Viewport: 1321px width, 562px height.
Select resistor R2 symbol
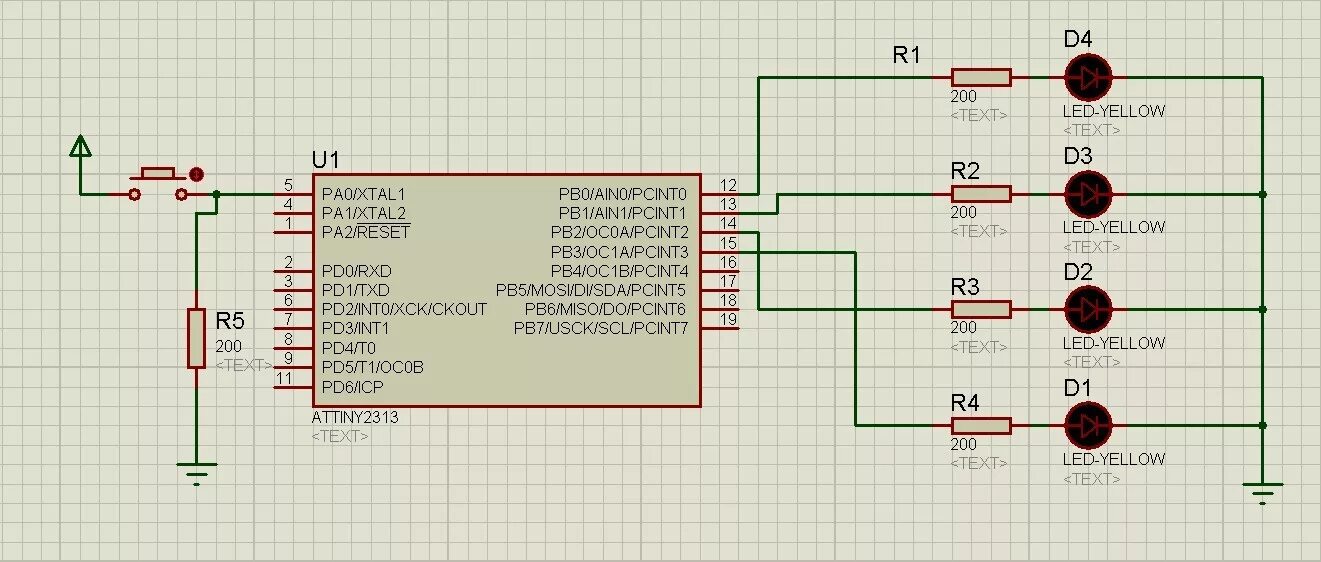click(981, 193)
